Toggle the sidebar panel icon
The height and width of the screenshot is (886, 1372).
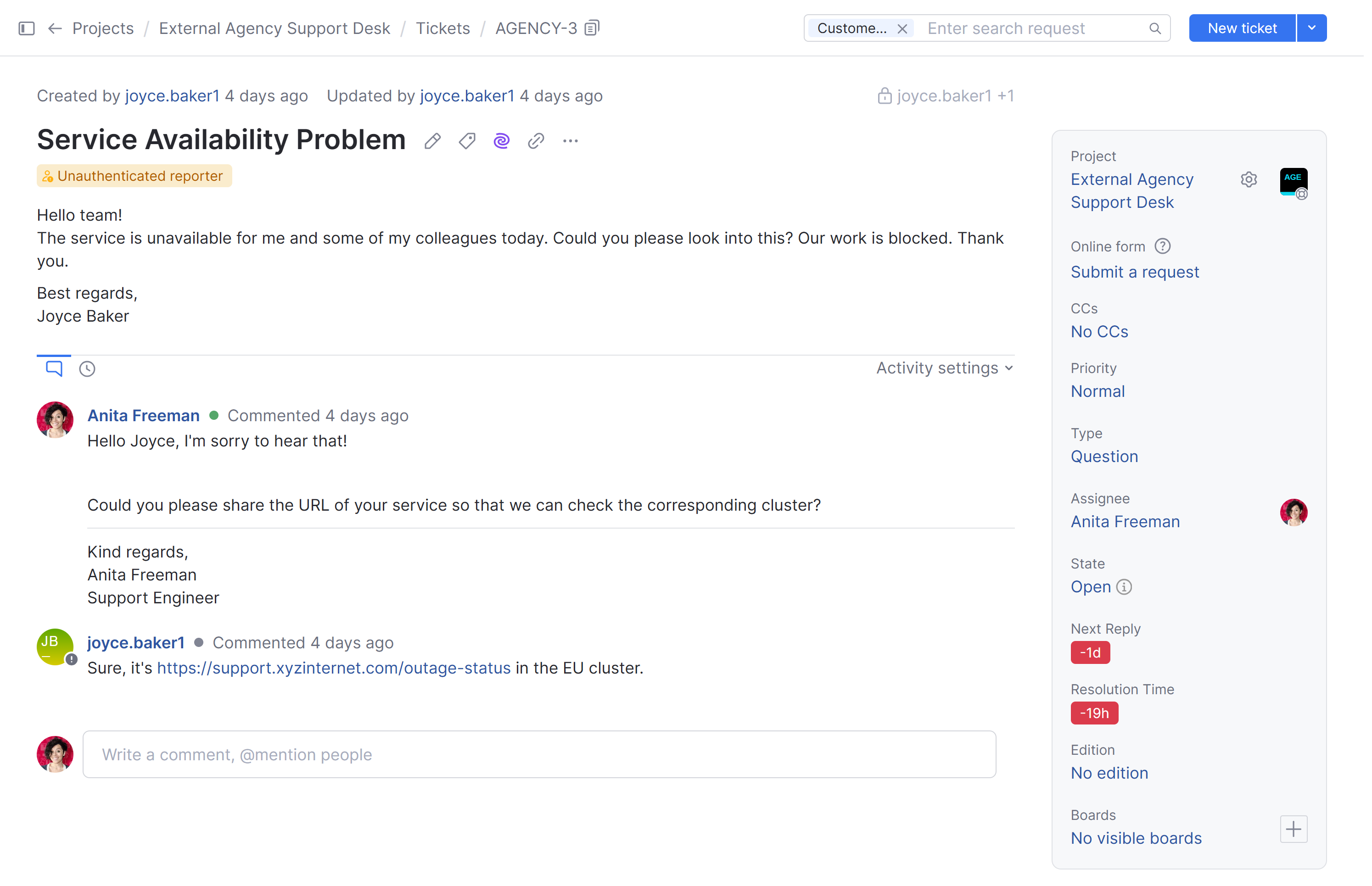(27, 28)
